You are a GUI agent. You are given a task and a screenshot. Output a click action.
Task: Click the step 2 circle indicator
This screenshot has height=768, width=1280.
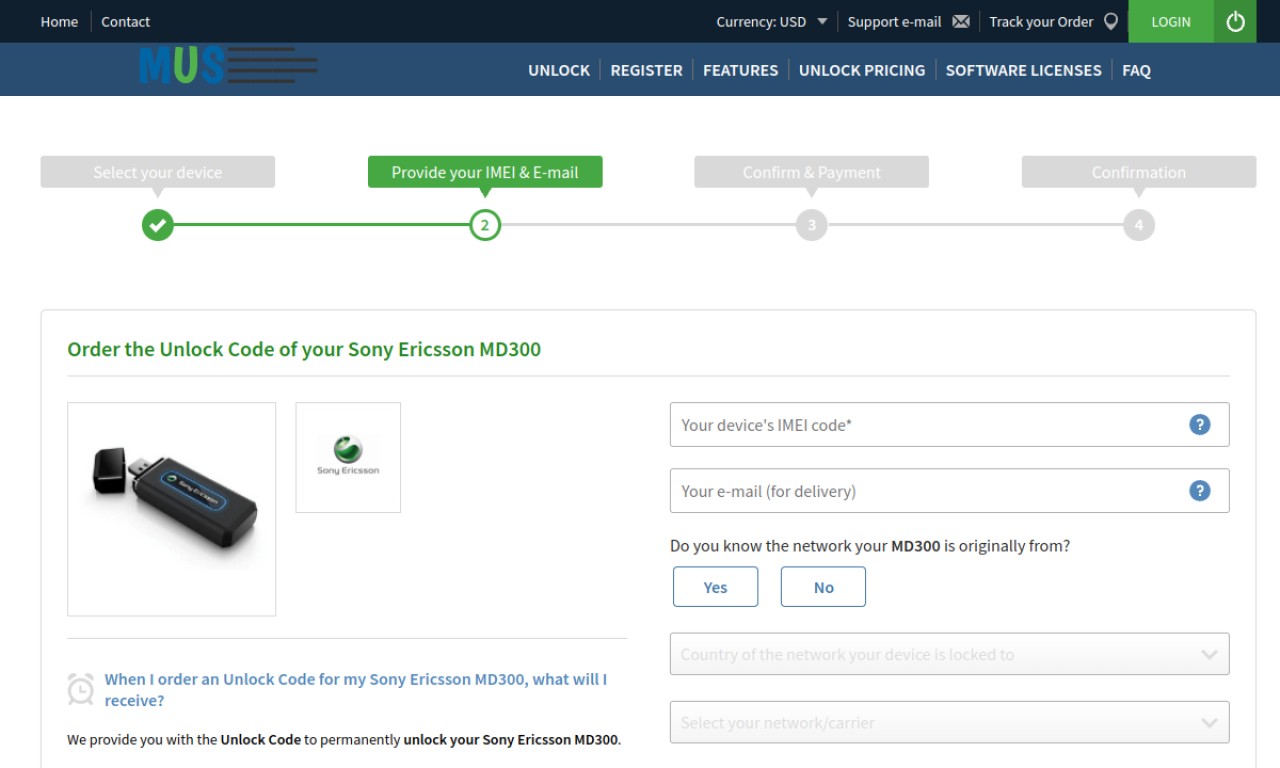485,225
